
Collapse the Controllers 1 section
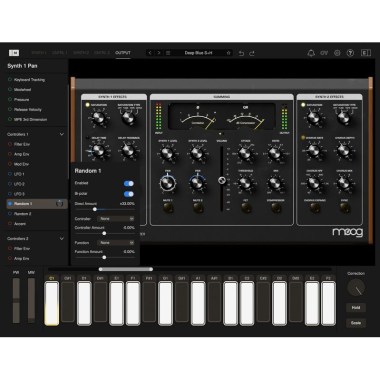(x=62, y=134)
